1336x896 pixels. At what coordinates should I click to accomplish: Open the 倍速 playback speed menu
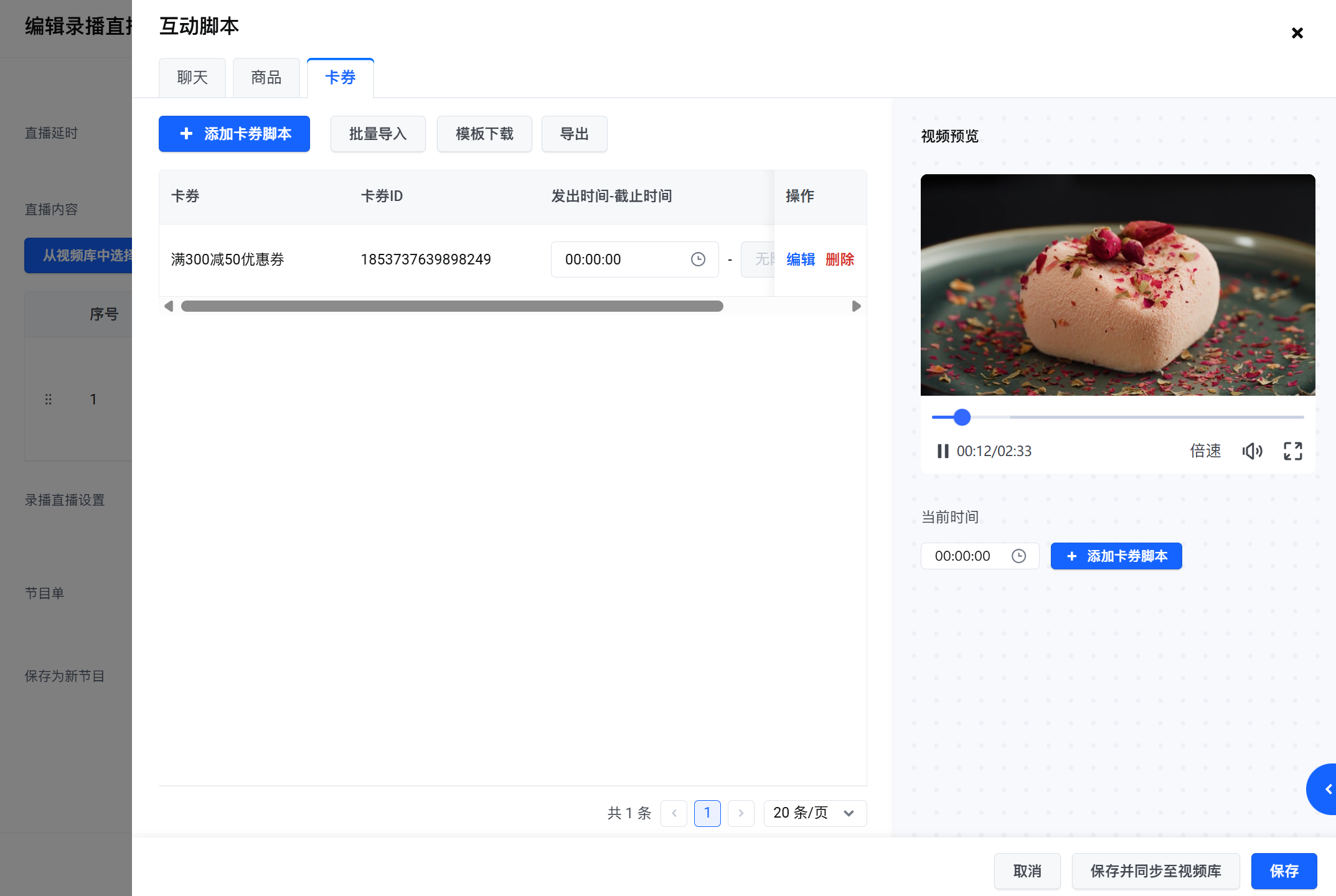(x=1205, y=451)
